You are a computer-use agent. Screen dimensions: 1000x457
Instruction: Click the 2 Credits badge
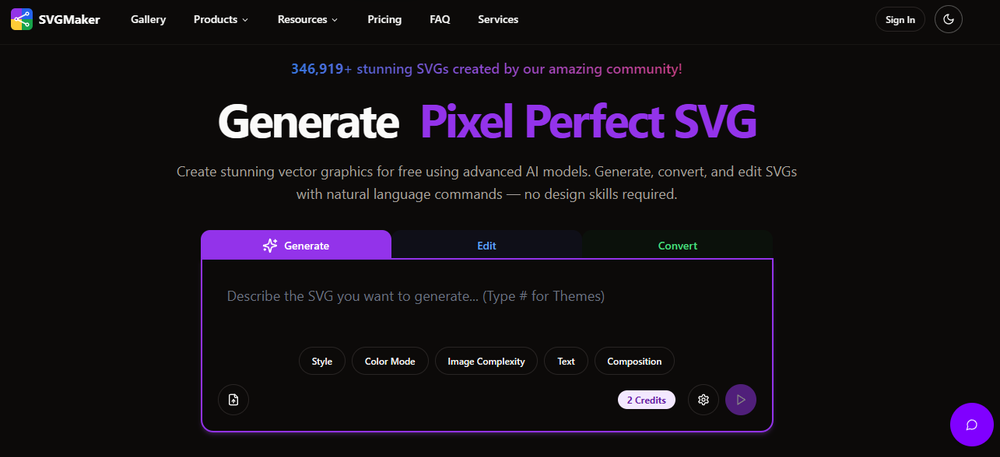click(646, 400)
